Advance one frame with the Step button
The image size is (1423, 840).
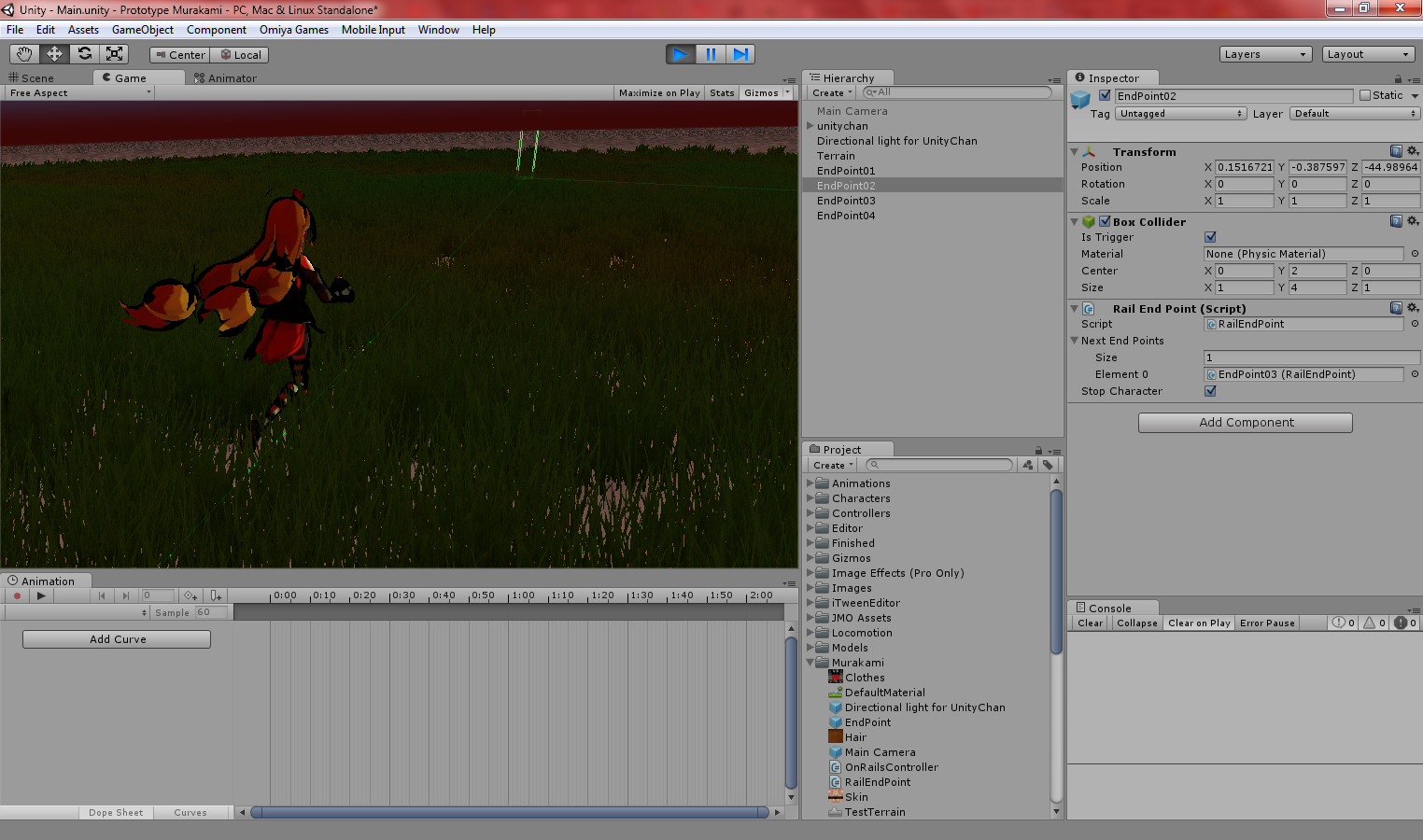point(740,54)
